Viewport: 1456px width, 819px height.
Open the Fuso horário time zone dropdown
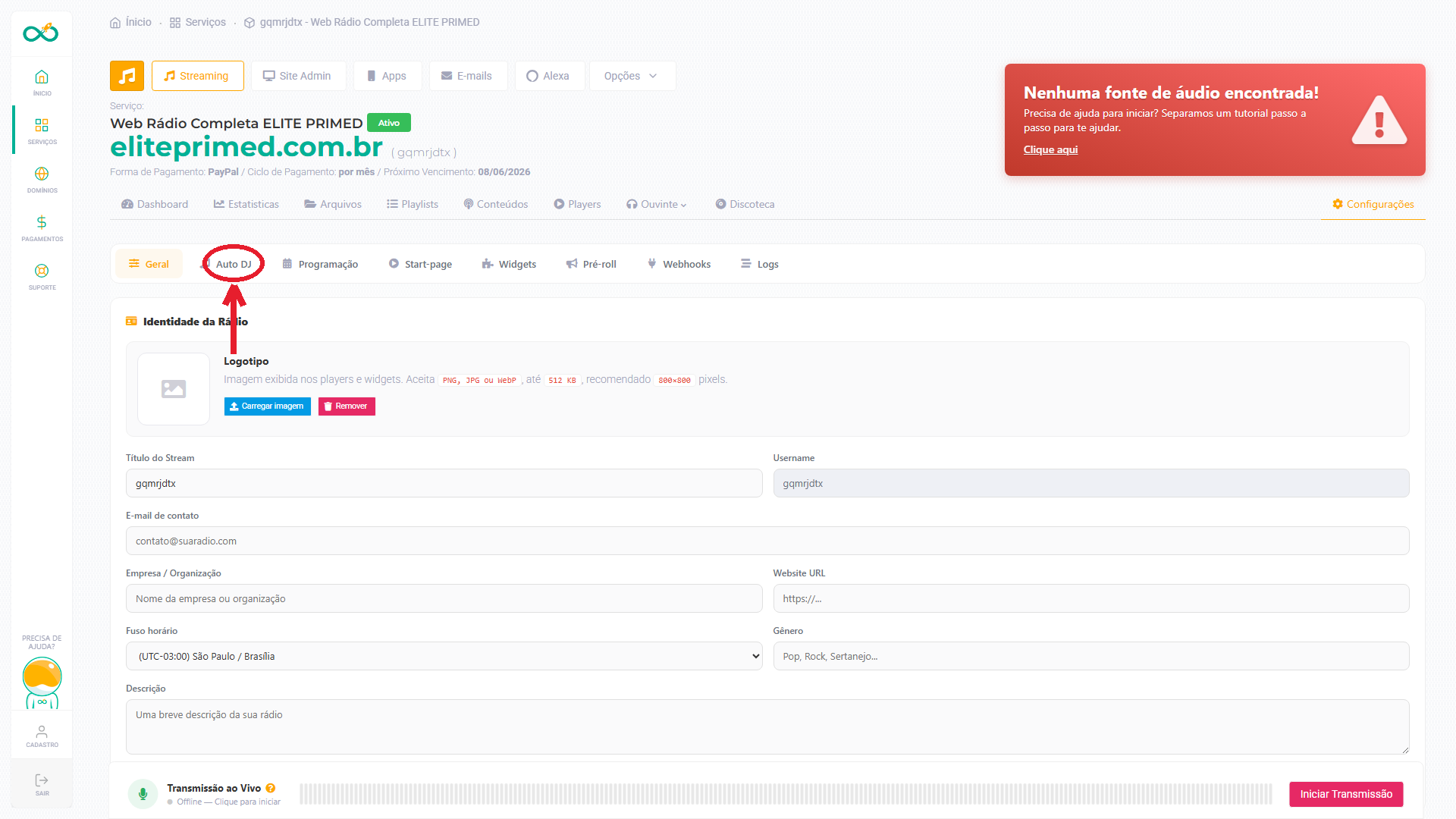[444, 656]
